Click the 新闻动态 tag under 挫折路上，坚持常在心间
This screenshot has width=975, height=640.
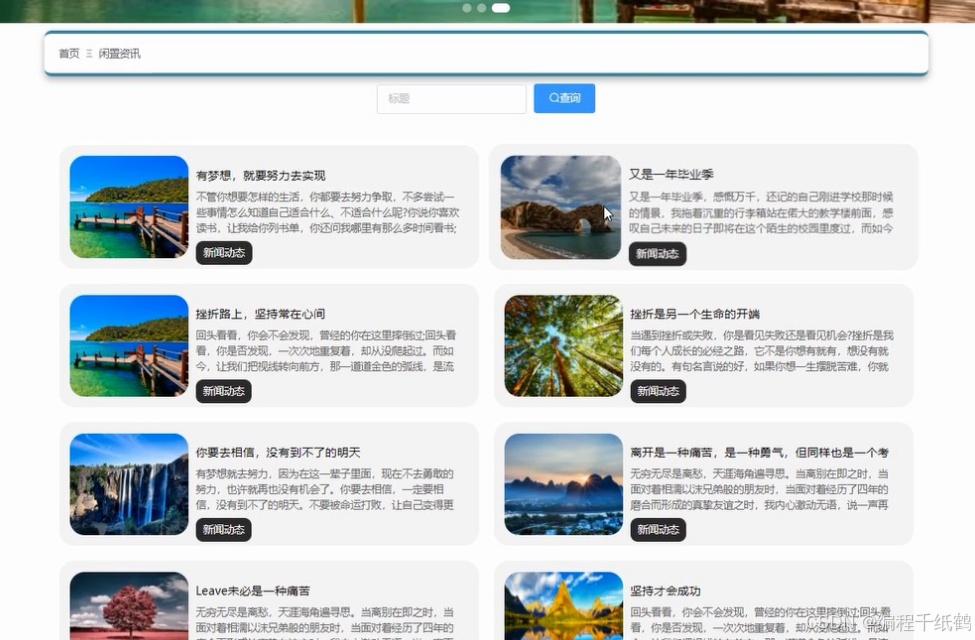pos(224,391)
